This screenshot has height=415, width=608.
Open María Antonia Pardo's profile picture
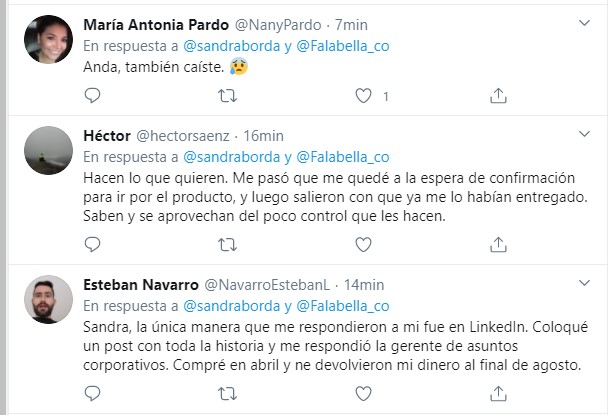pyautogui.click(x=48, y=41)
